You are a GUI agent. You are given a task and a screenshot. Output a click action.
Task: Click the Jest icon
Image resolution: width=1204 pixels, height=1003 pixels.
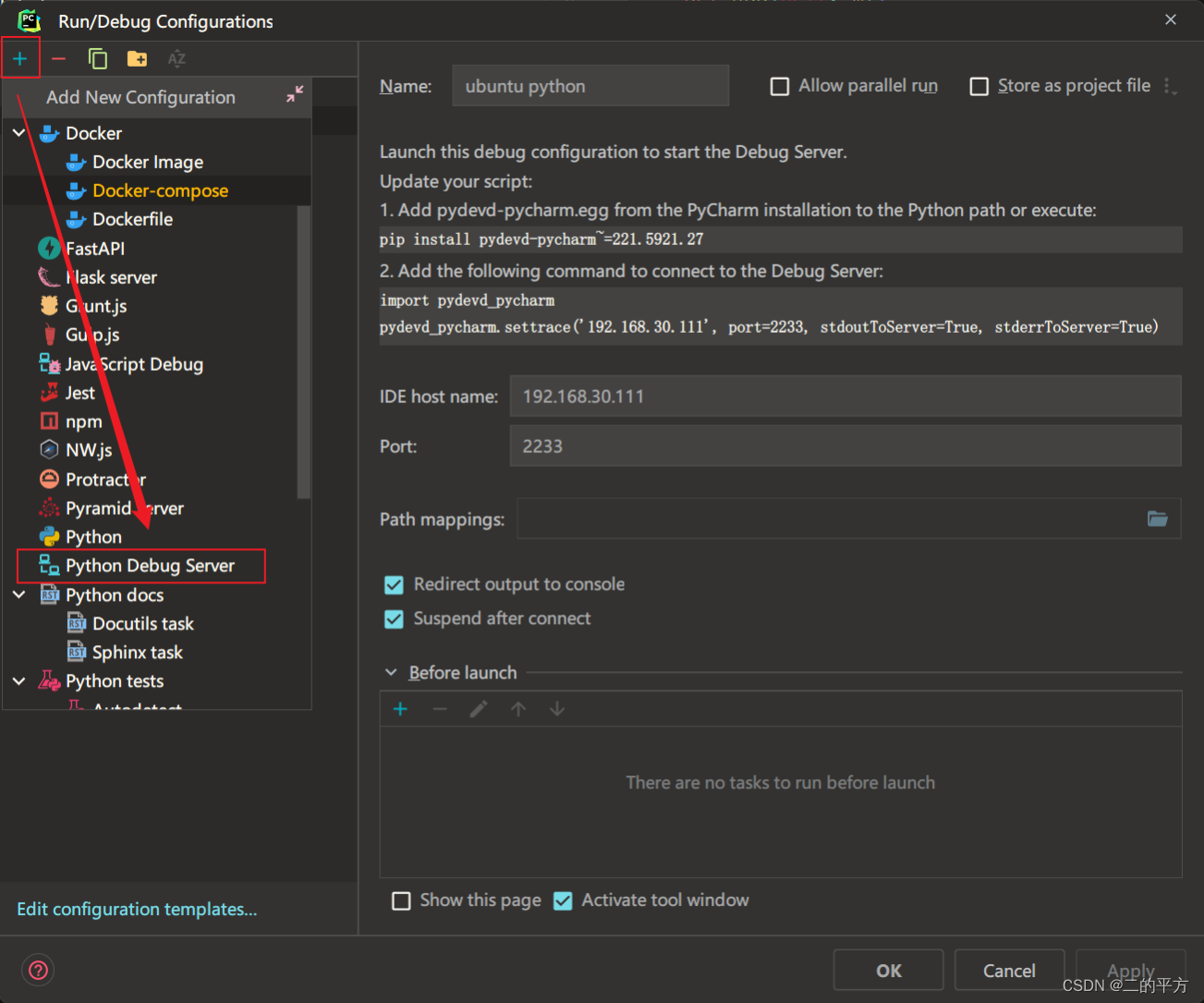(50, 393)
